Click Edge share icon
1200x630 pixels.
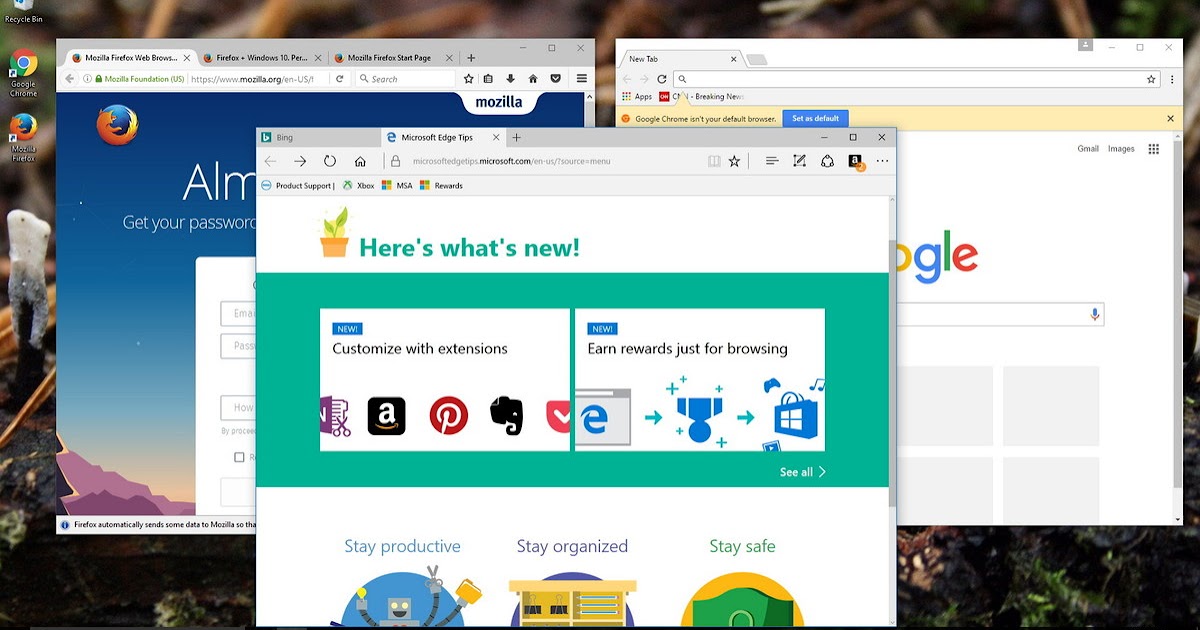pos(827,161)
